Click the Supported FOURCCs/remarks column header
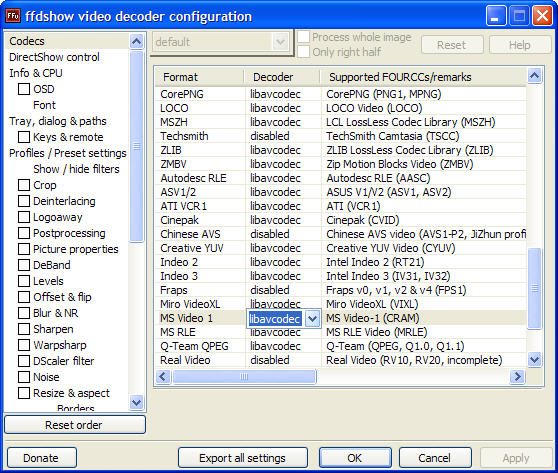This screenshot has width=558, height=473. tap(423, 77)
